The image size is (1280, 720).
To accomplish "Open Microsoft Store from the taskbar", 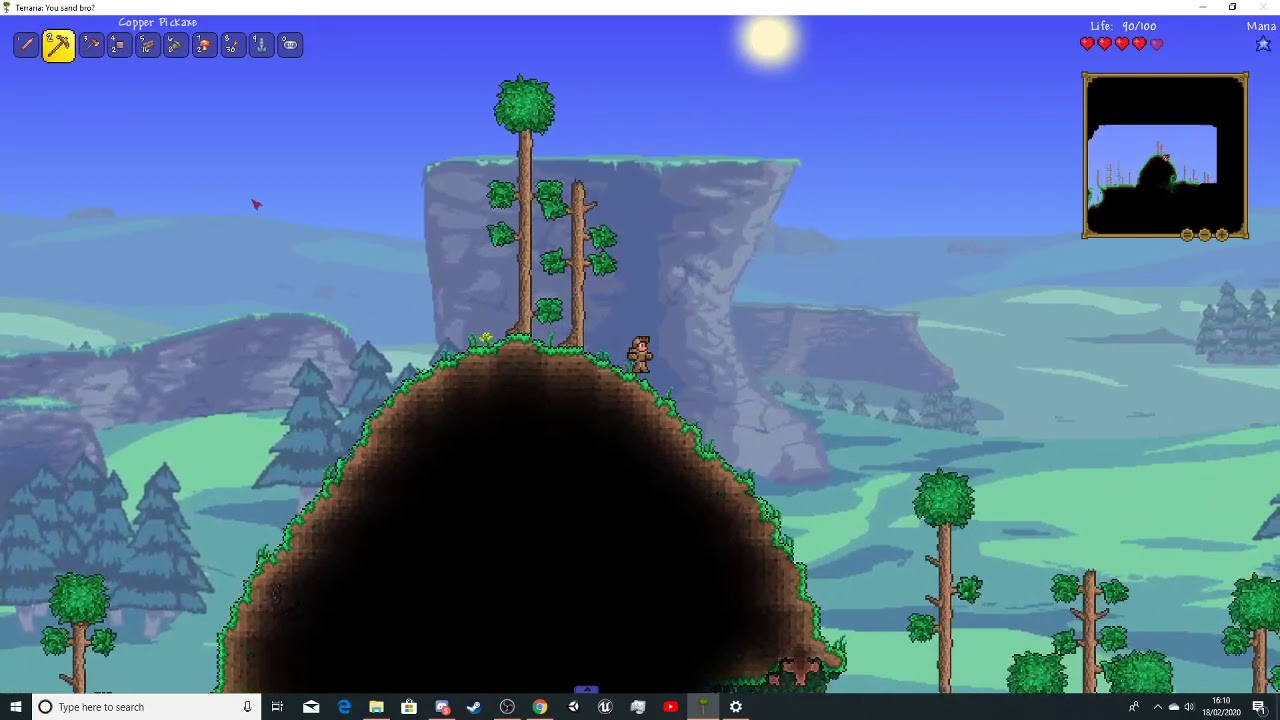I will coord(409,707).
